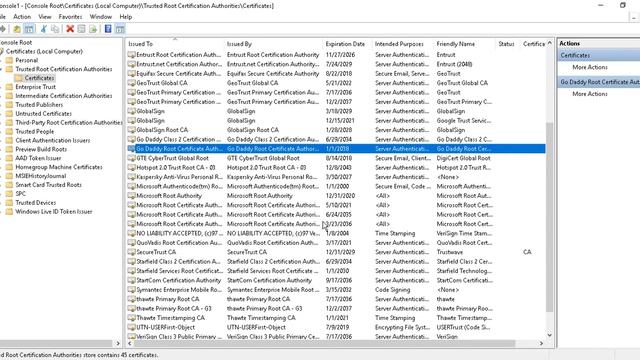The width and height of the screenshot is (640, 360).
Task: Click certificate icon of UTN-USERFirst-Object row
Action: pyautogui.click(x=131, y=327)
